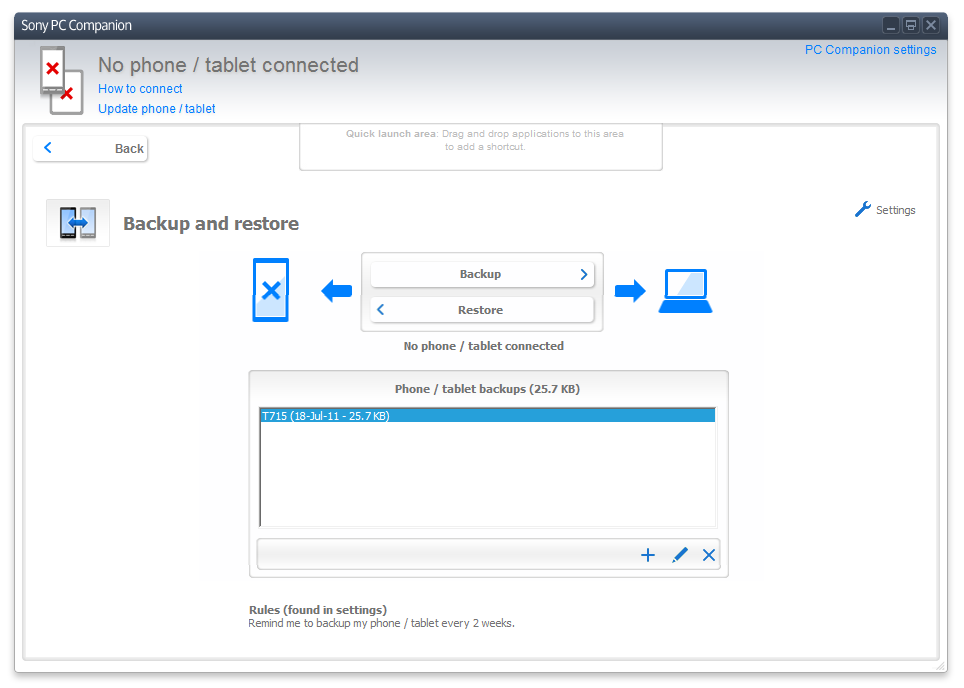The image size is (964, 688).
Task: Click the Phone / tablet backups (25.7 KB) header
Action: click(487, 389)
